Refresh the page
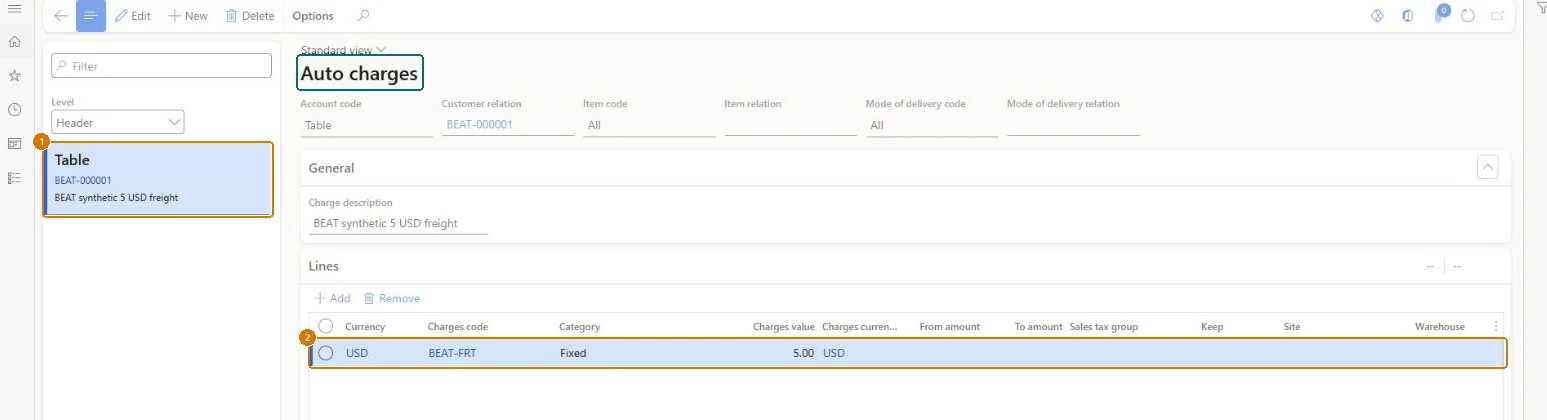This screenshot has width=1547, height=420. pos(1468,16)
